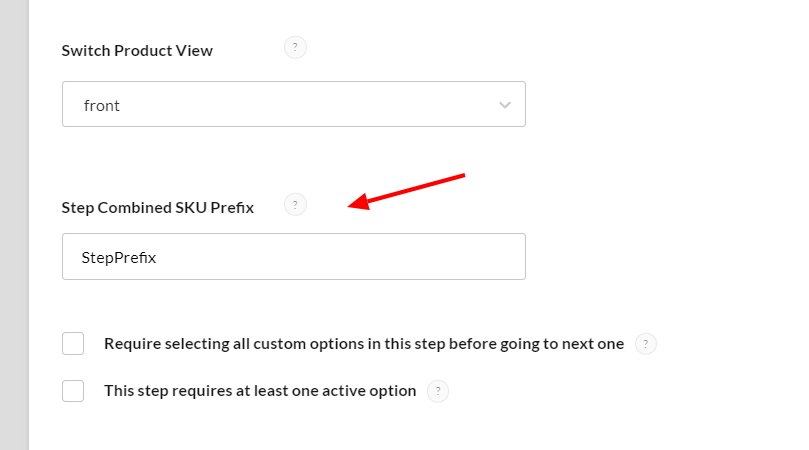Click help icon beside Switch Product View
Viewport: 809px width, 450px height.
pyautogui.click(x=295, y=48)
